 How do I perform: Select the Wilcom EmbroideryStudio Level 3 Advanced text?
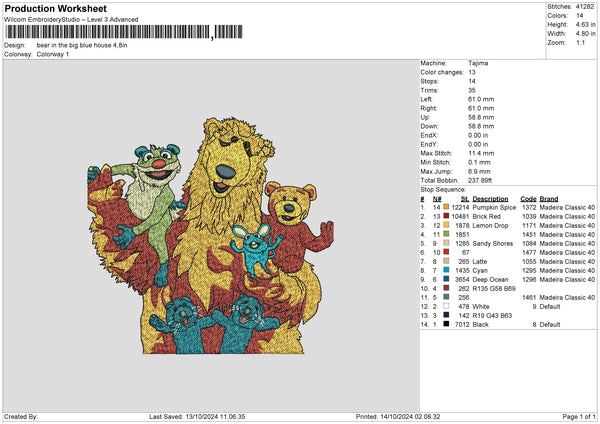(x=71, y=20)
